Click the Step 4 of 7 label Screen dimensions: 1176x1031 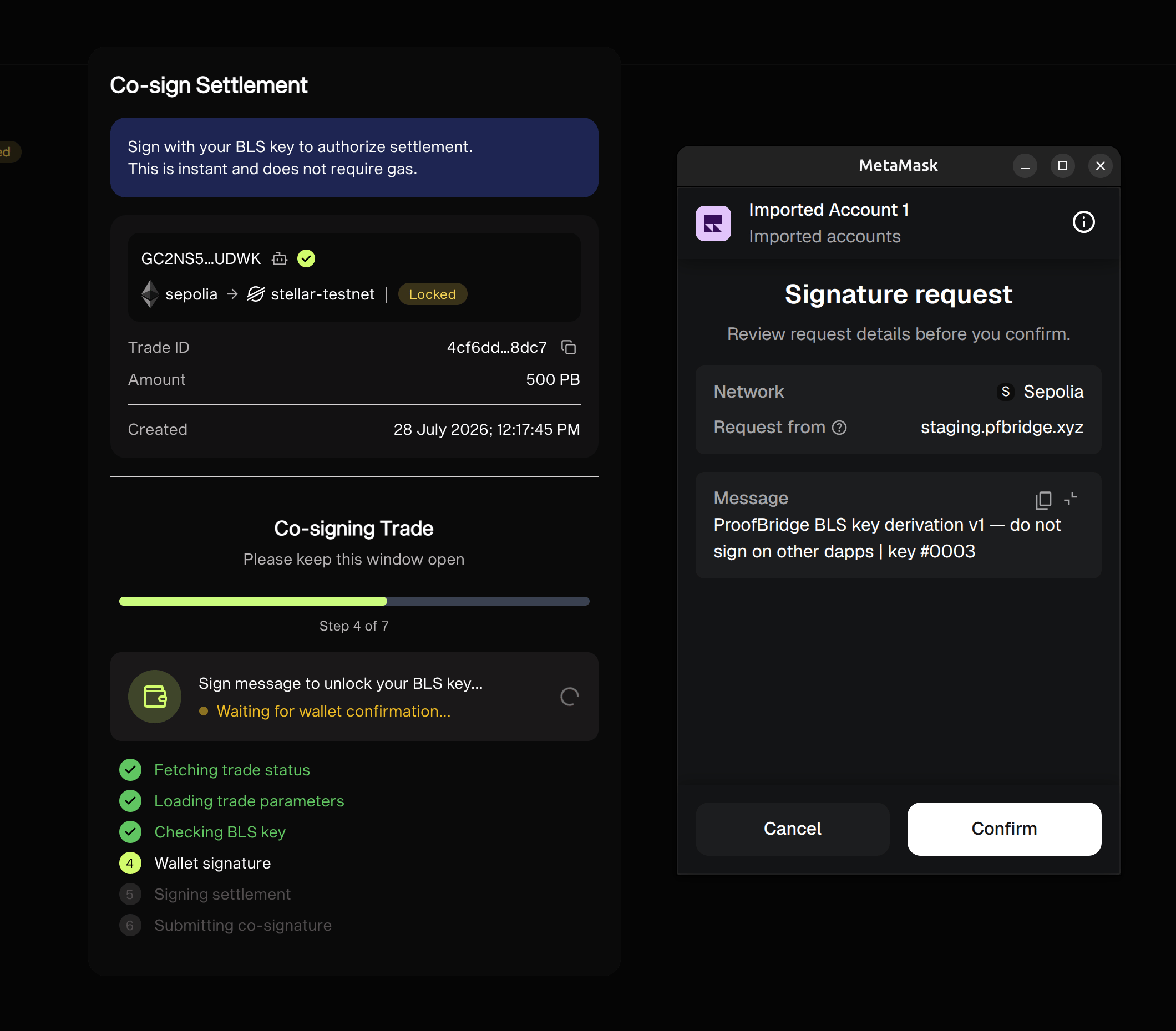coord(354,626)
